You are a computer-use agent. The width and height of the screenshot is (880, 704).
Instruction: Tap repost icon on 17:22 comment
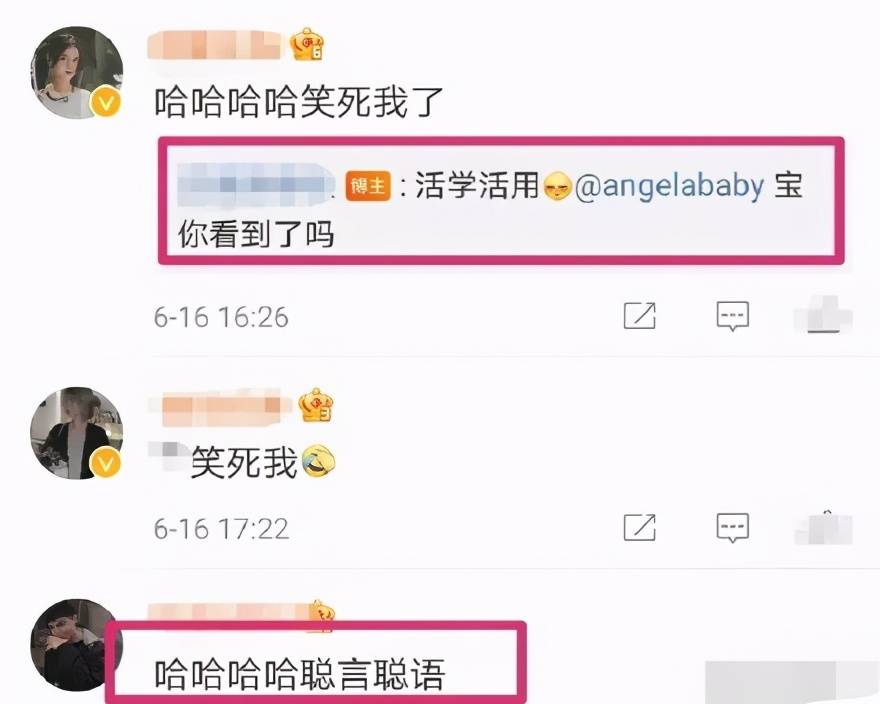(640, 527)
